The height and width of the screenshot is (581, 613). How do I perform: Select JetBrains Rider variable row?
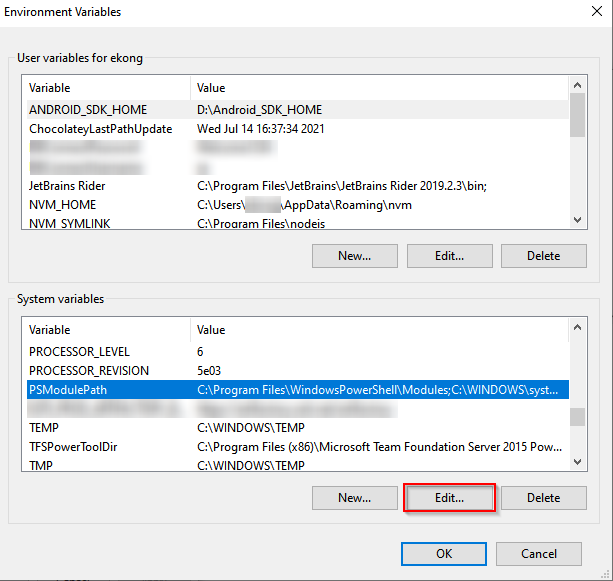tap(67, 186)
